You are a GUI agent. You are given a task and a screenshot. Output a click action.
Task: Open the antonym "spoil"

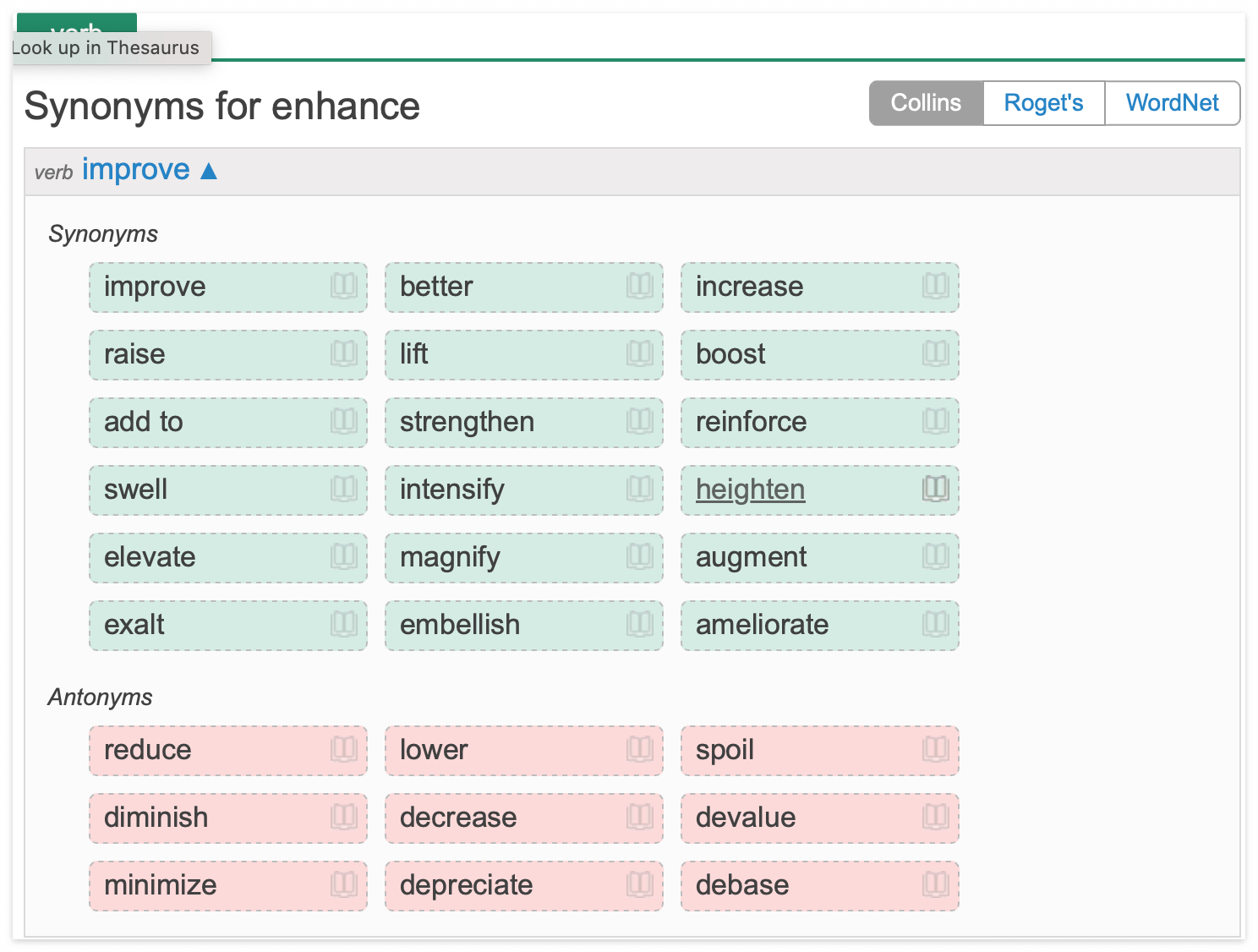pos(725,750)
